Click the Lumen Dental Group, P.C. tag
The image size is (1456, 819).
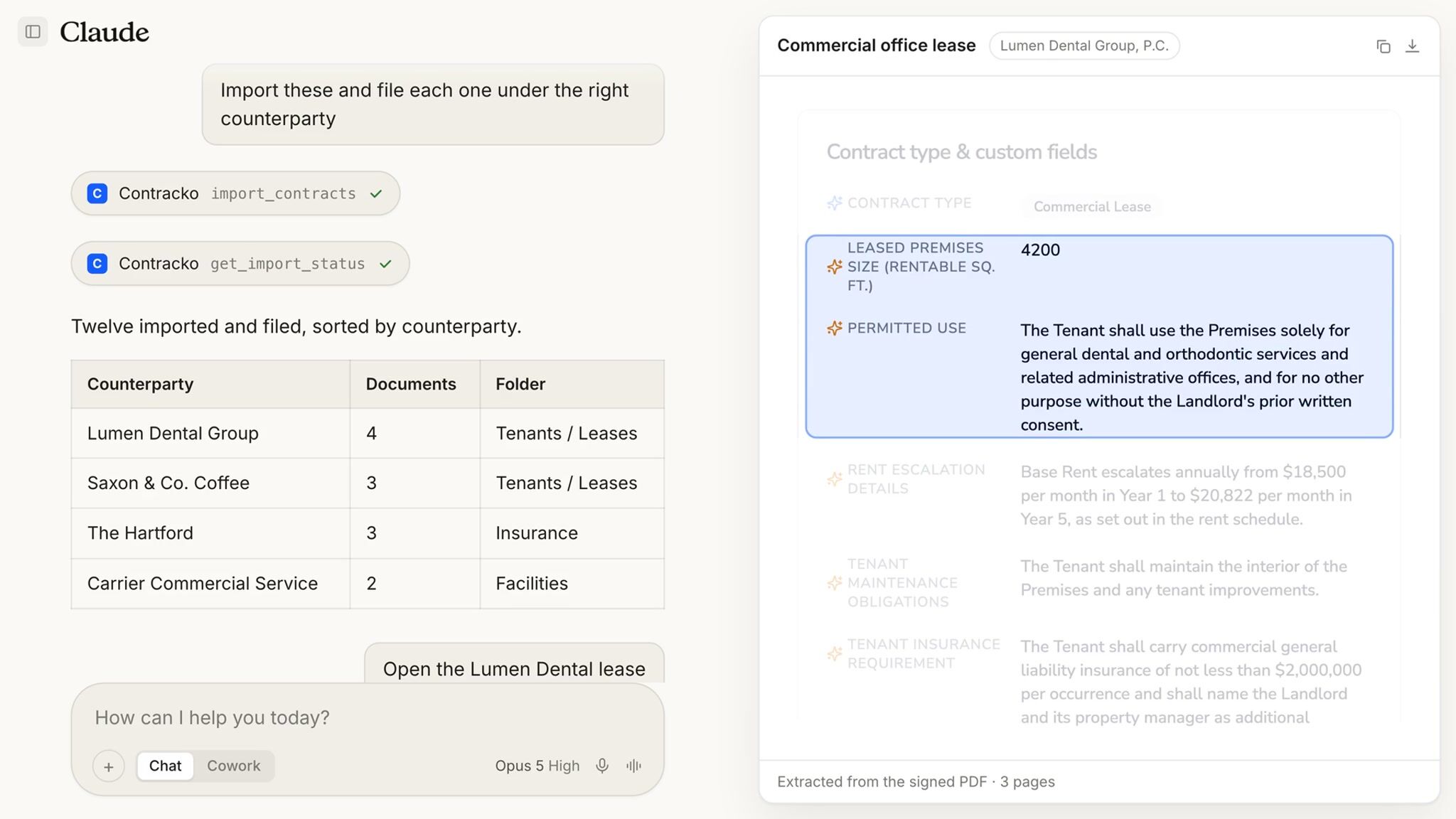coord(1084,46)
